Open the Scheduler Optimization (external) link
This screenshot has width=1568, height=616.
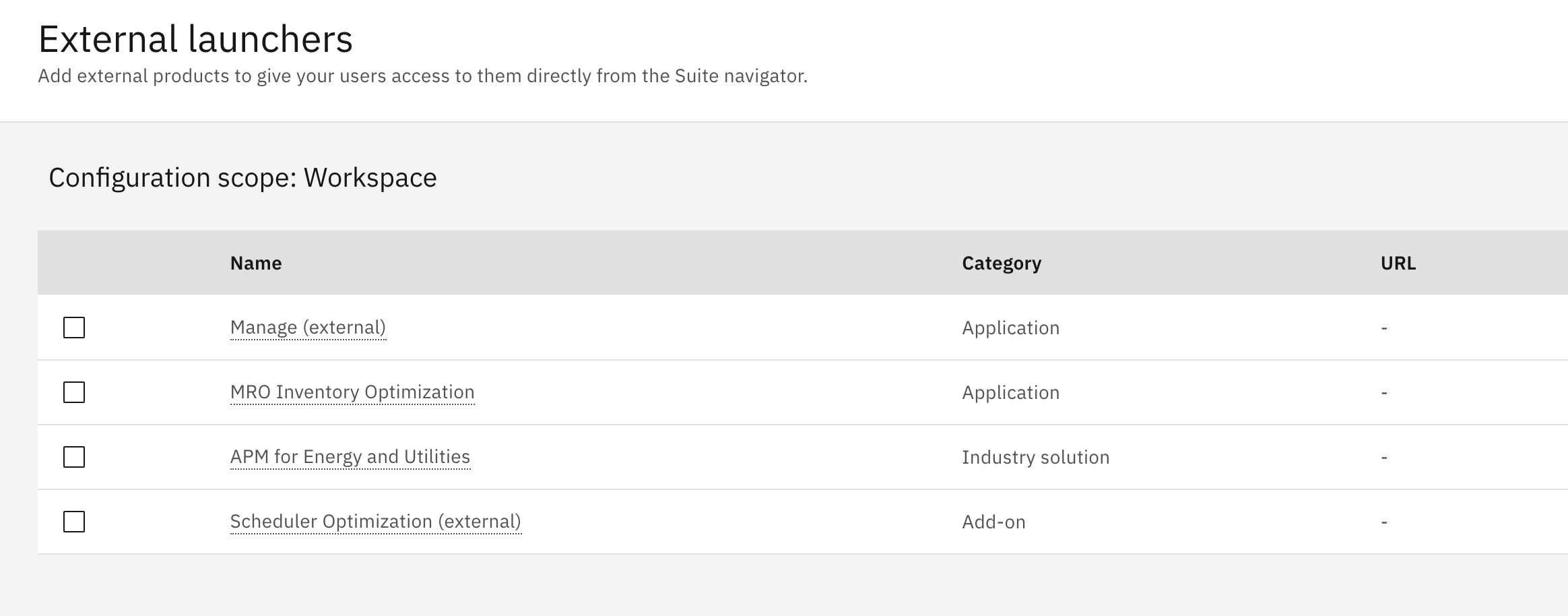(376, 521)
